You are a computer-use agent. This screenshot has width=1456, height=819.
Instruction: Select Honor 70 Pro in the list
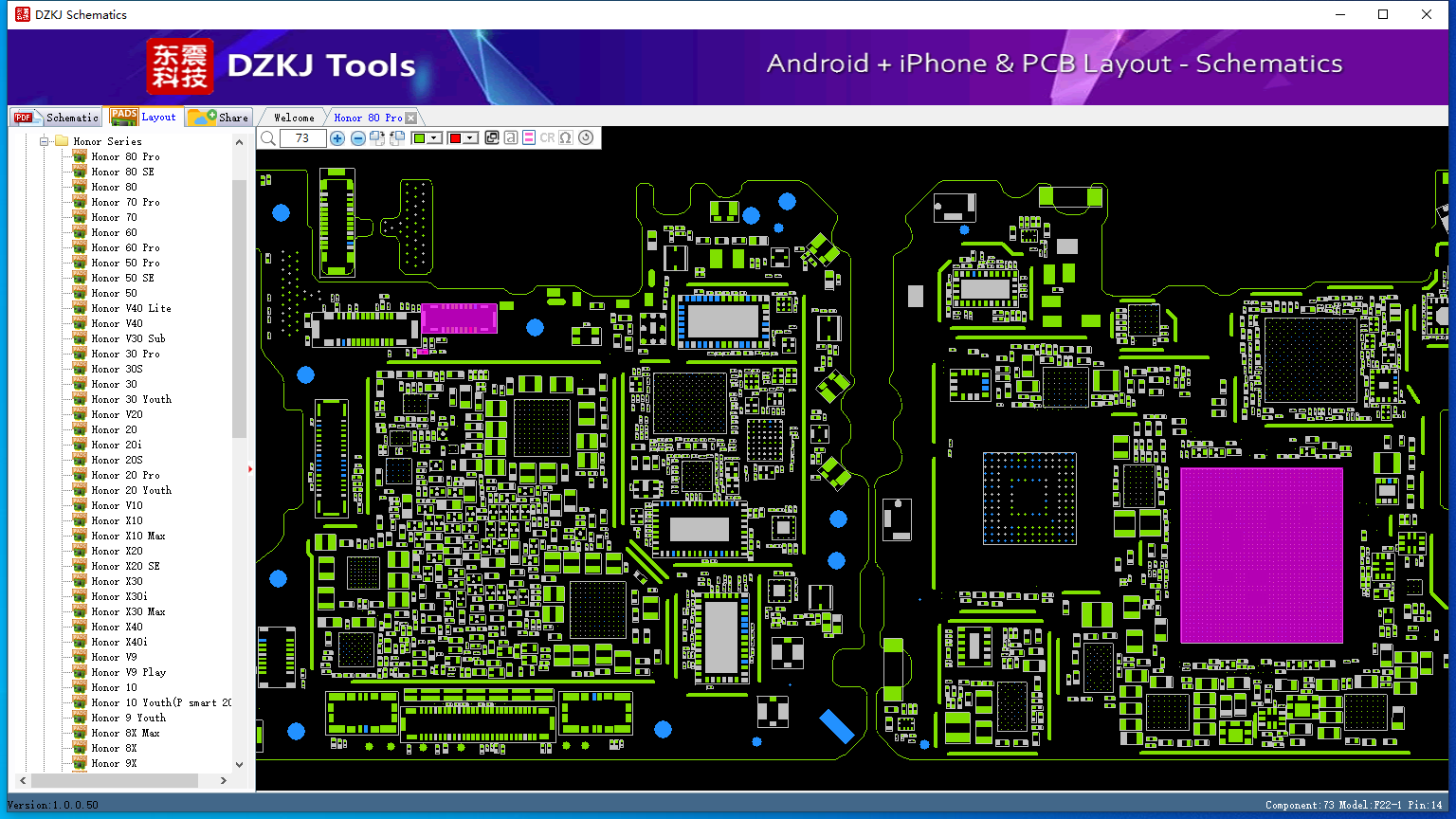click(x=125, y=202)
